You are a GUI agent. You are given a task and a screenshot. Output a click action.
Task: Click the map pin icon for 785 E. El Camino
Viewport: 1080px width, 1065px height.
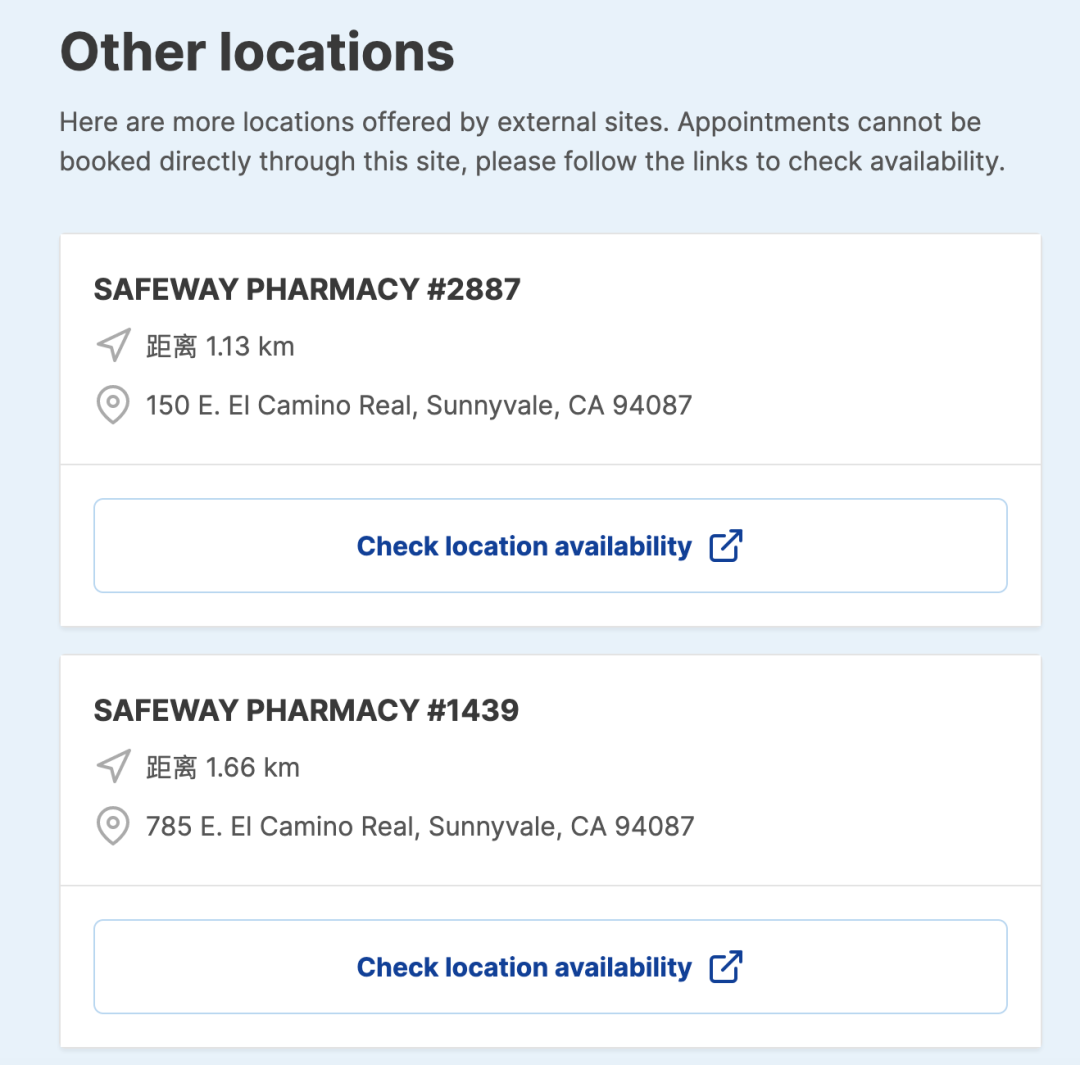click(113, 827)
